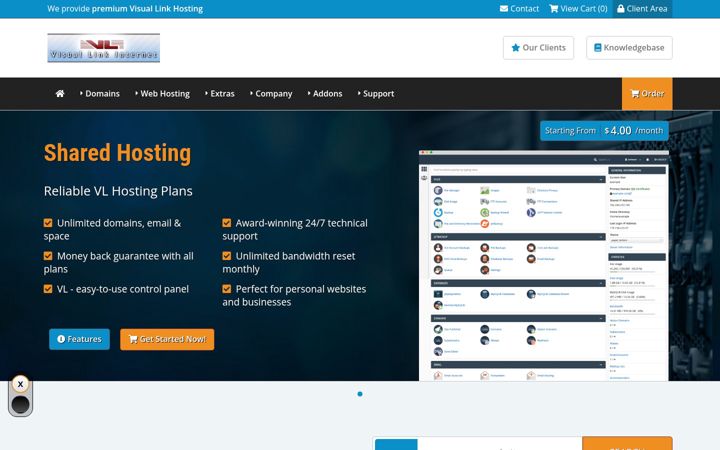The width and height of the screenshot is (720, 450).
Task: Open the Contact link
Action: (x=519, y=9)
